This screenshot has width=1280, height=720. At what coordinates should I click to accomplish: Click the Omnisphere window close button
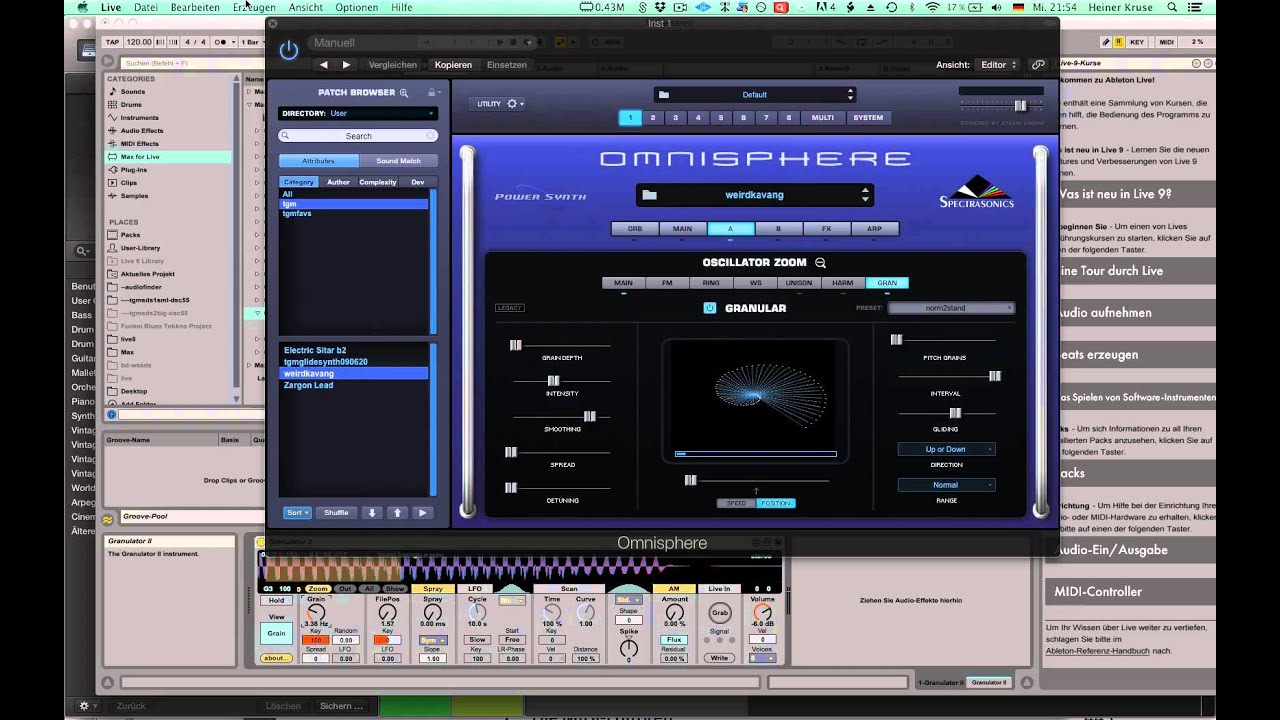pyautogui.click(x=273, y=23)
